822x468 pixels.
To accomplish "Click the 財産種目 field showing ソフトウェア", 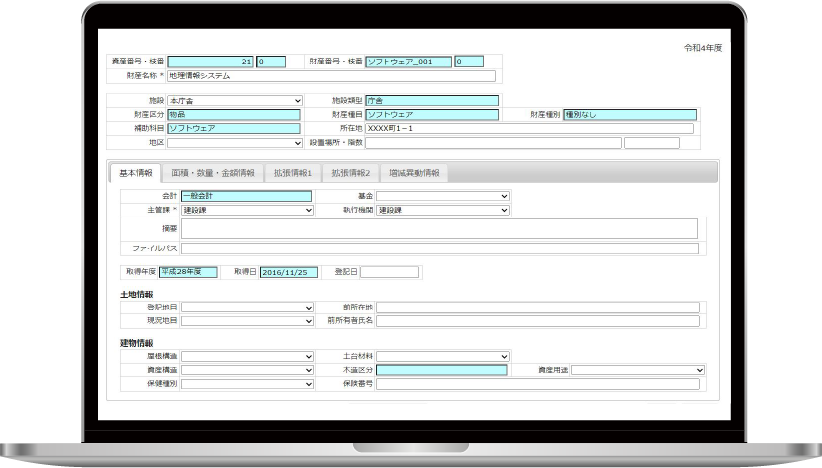I will pyautogui.click(x=432, y=115).
